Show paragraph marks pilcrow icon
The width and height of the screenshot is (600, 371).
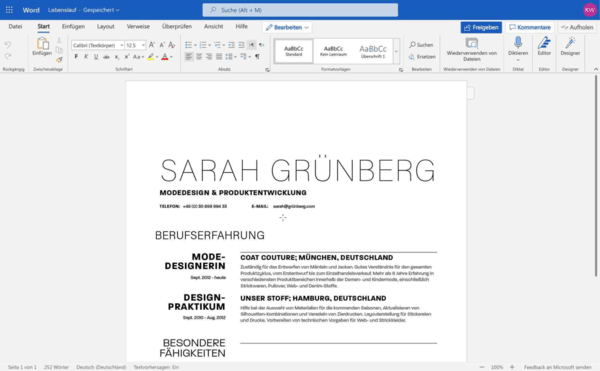pyautogui.click(x=258, y=57)
